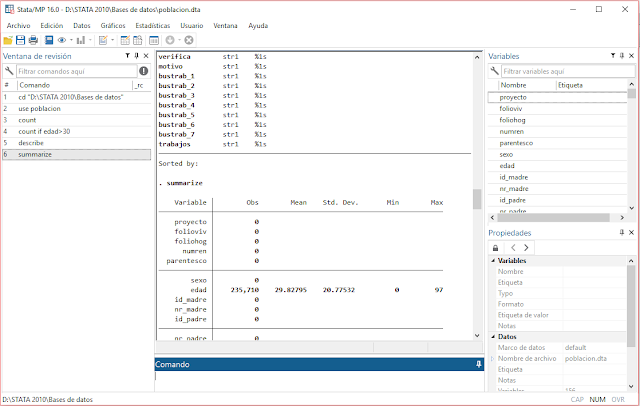The height and width of the screenshot is (406, 640).
Task: Open the Gráficos menu
Action: [x=113, y=26]
